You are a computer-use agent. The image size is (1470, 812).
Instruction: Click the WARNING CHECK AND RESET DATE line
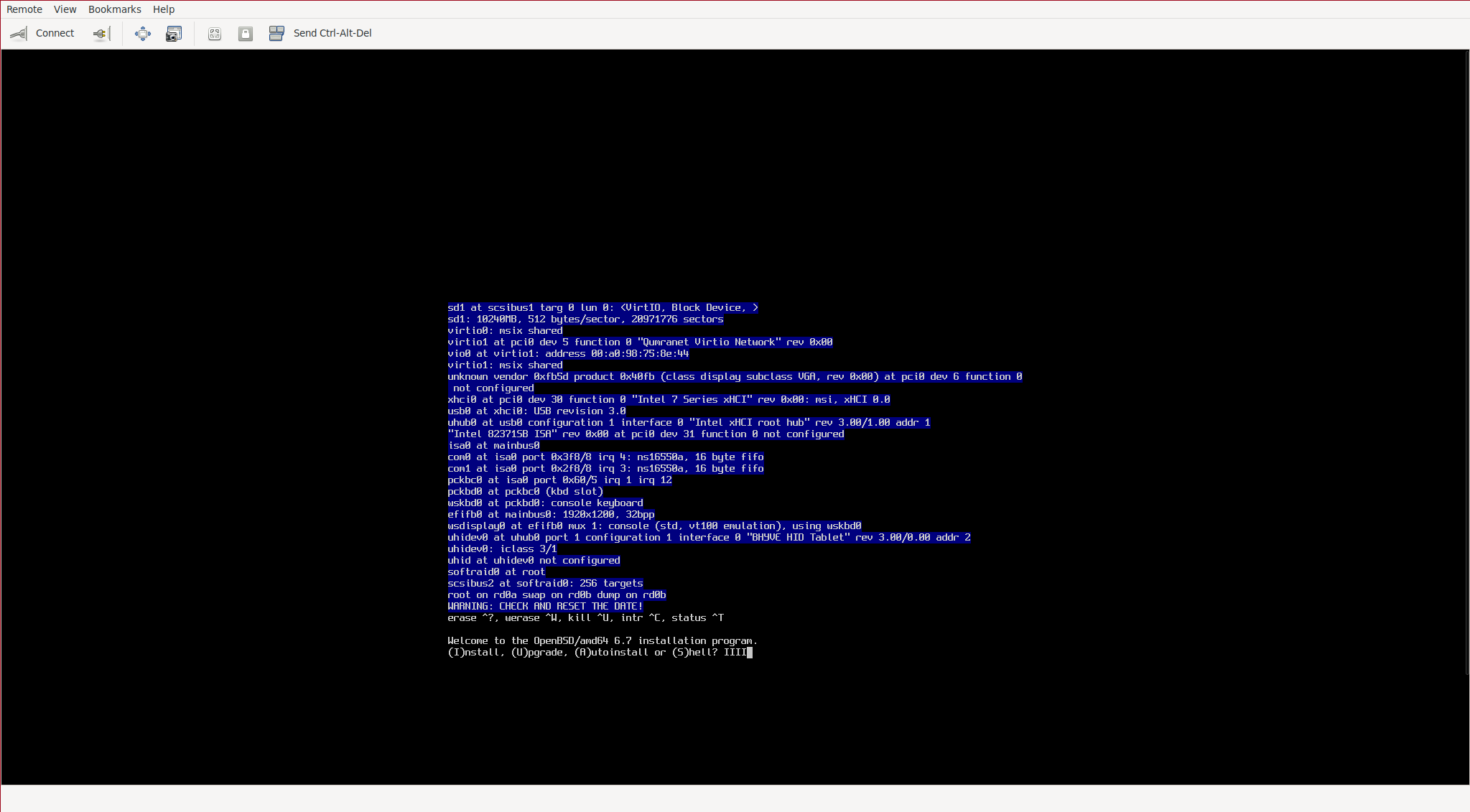click(544, 607)
